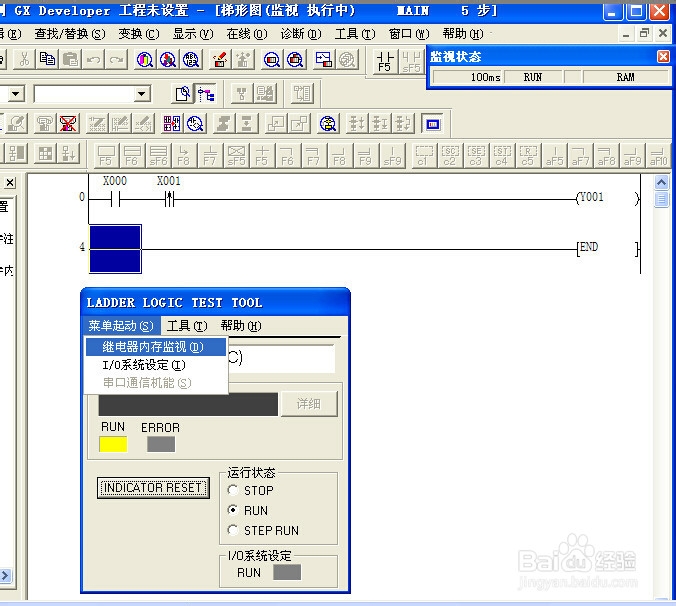Image resolution: width=676 pixels, height=606 pixels.
Task: Click the INDICATOR RESET button
Action: click(x=153, y=487)
